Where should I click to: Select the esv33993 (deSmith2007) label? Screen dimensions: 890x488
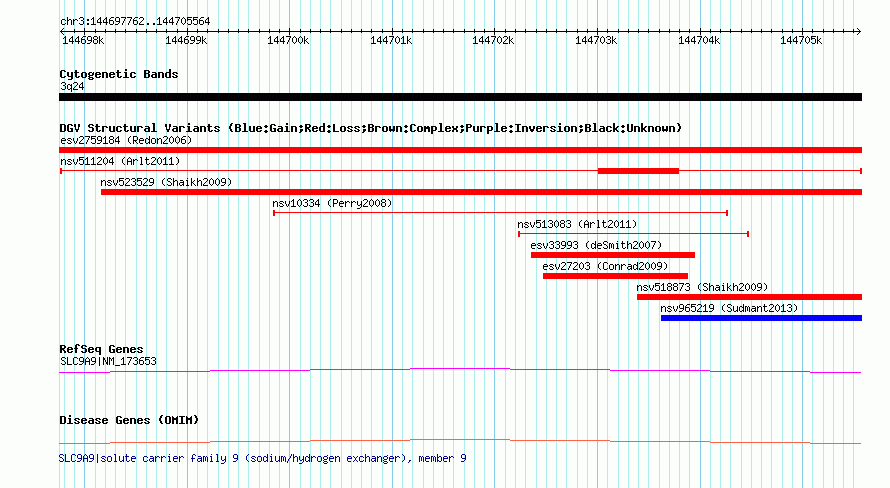[596, 245]
